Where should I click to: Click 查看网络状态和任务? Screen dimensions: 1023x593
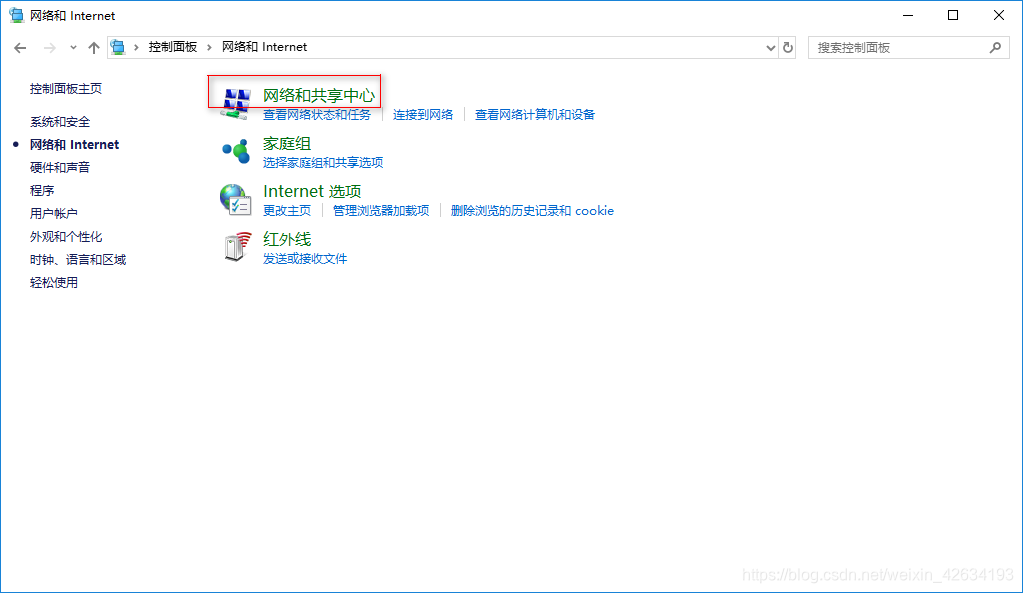point(317,115)
